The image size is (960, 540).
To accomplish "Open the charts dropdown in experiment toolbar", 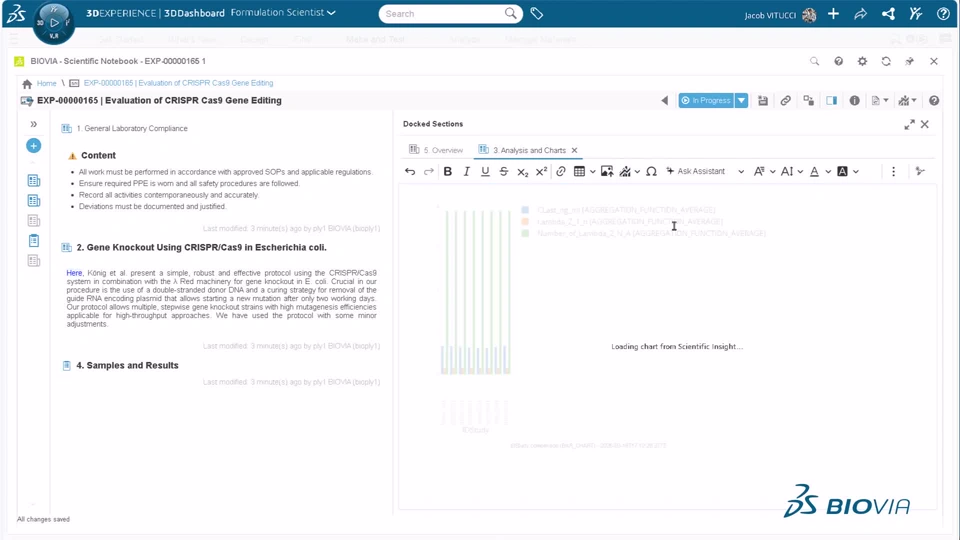I will coord(907,100).
